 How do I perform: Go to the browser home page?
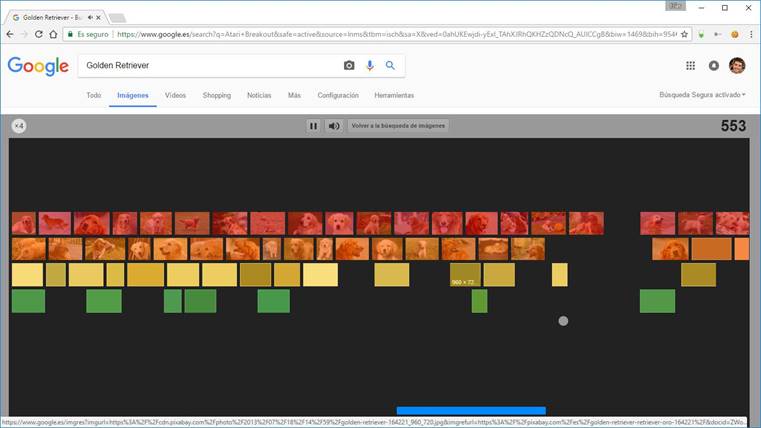pyautogui.click(x=54, y=33)
